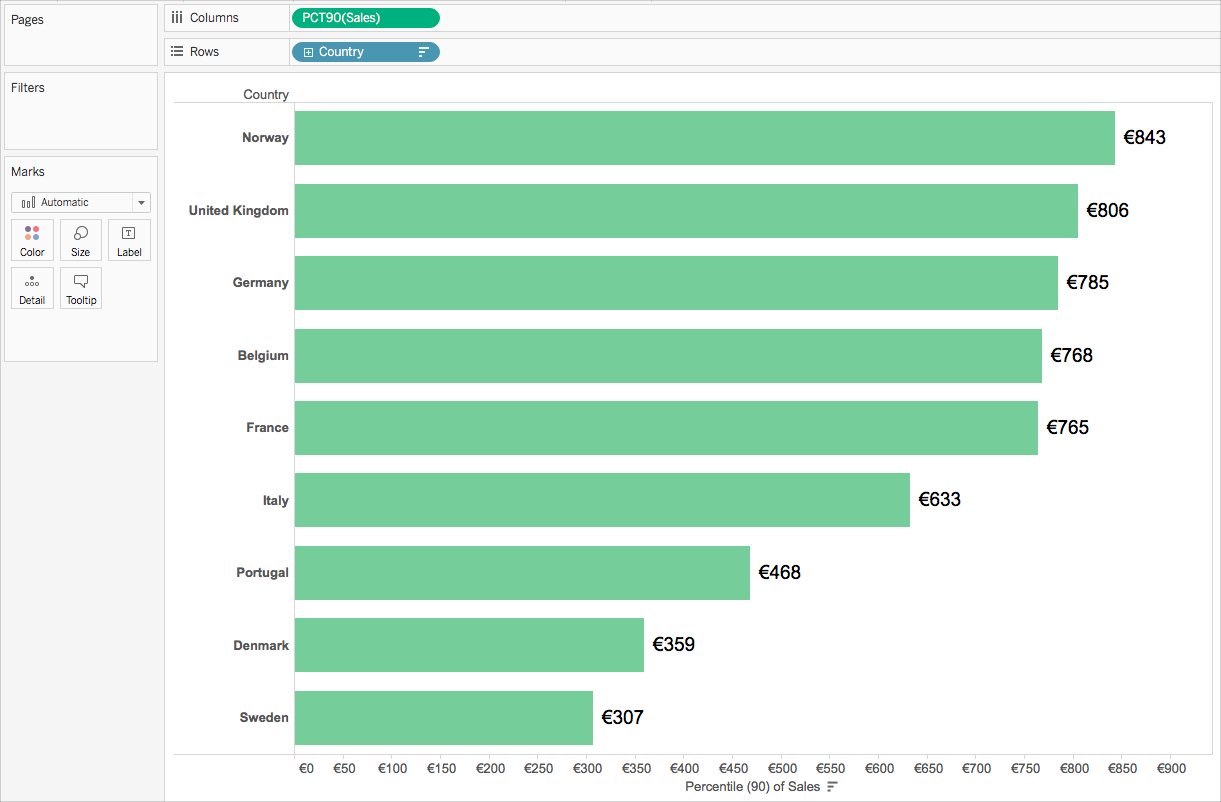Click the Country column header
The image size is (1221, 802).
pyautogui.click(x=266, y=95)
